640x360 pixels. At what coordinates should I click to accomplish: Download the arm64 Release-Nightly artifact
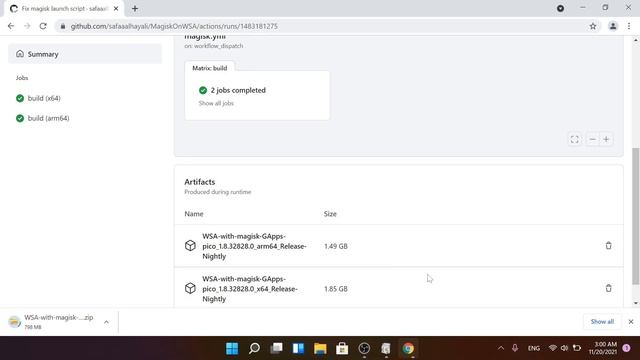(x=254, y=246)
